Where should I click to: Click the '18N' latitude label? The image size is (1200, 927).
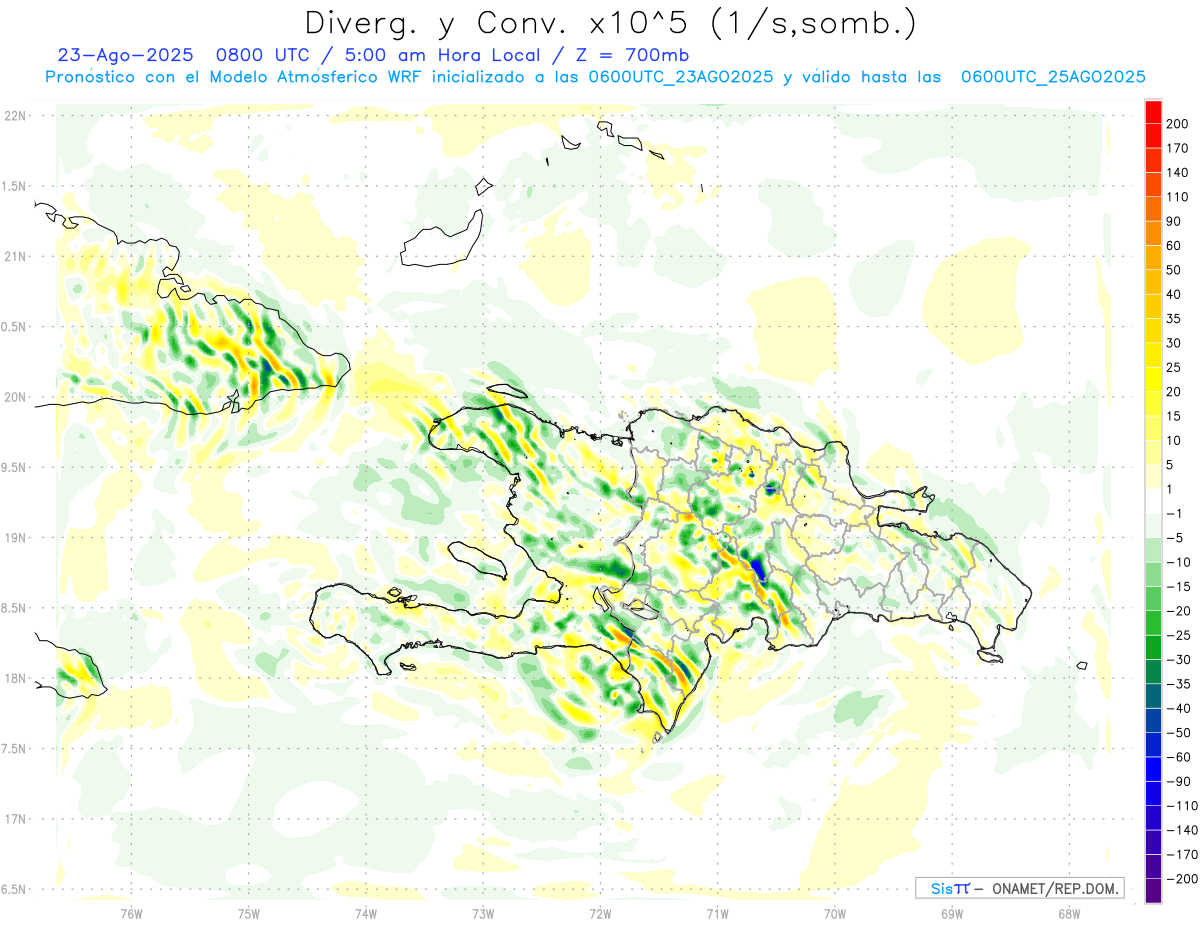click(x=15, y=678)
